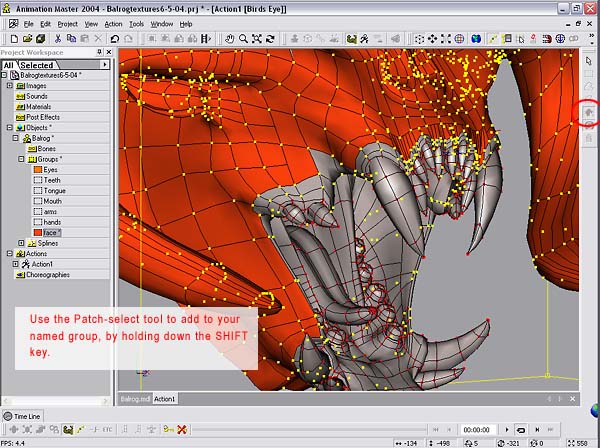Click the Undo arrow icon
The width and height of the screenshot is (600, 448).
tap(114, 38)
